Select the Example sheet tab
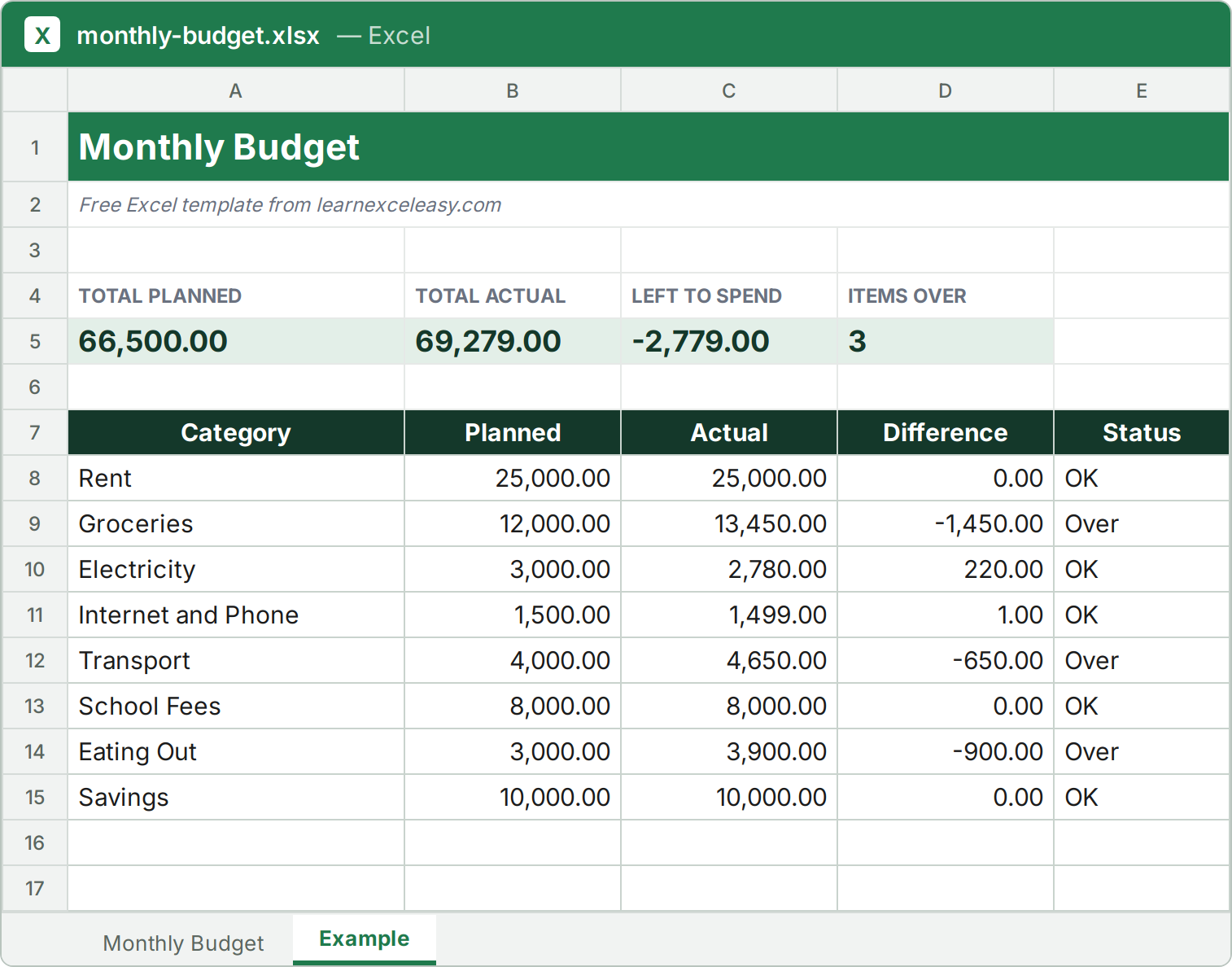Viewport: 1232px width, 967px height. (x=365, y=939)
